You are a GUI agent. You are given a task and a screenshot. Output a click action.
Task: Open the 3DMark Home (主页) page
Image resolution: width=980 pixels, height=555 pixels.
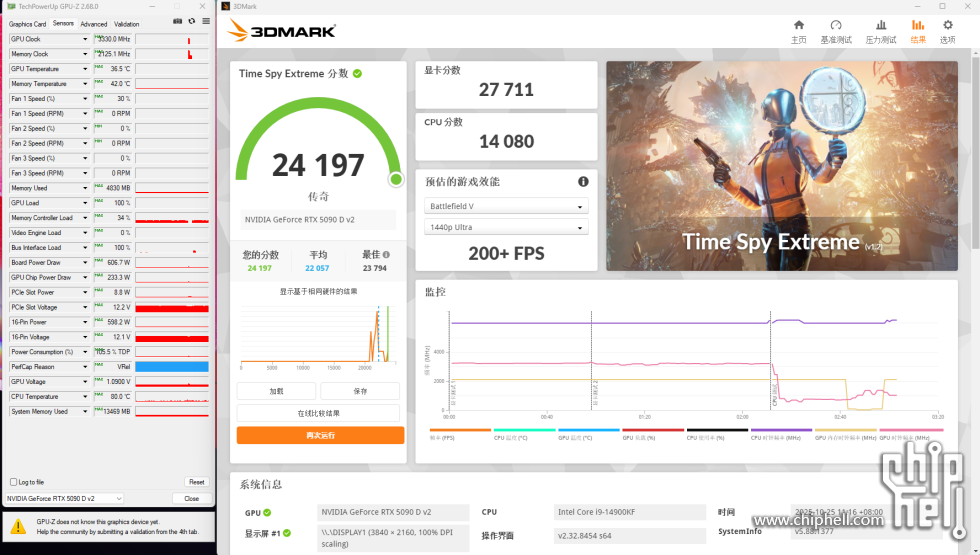798,30
